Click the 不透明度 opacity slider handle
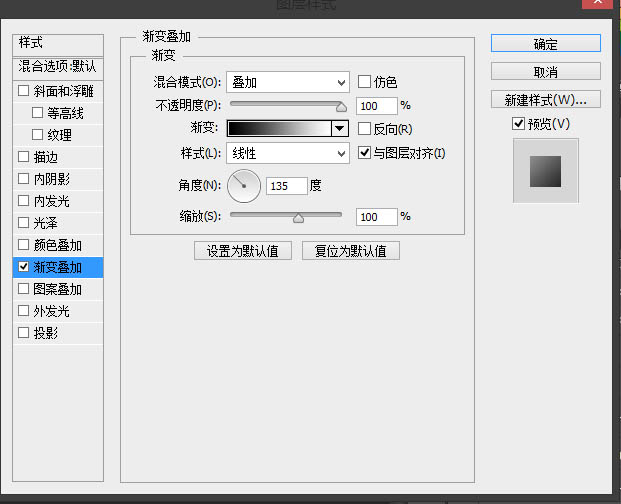 [x=341, y=107]
